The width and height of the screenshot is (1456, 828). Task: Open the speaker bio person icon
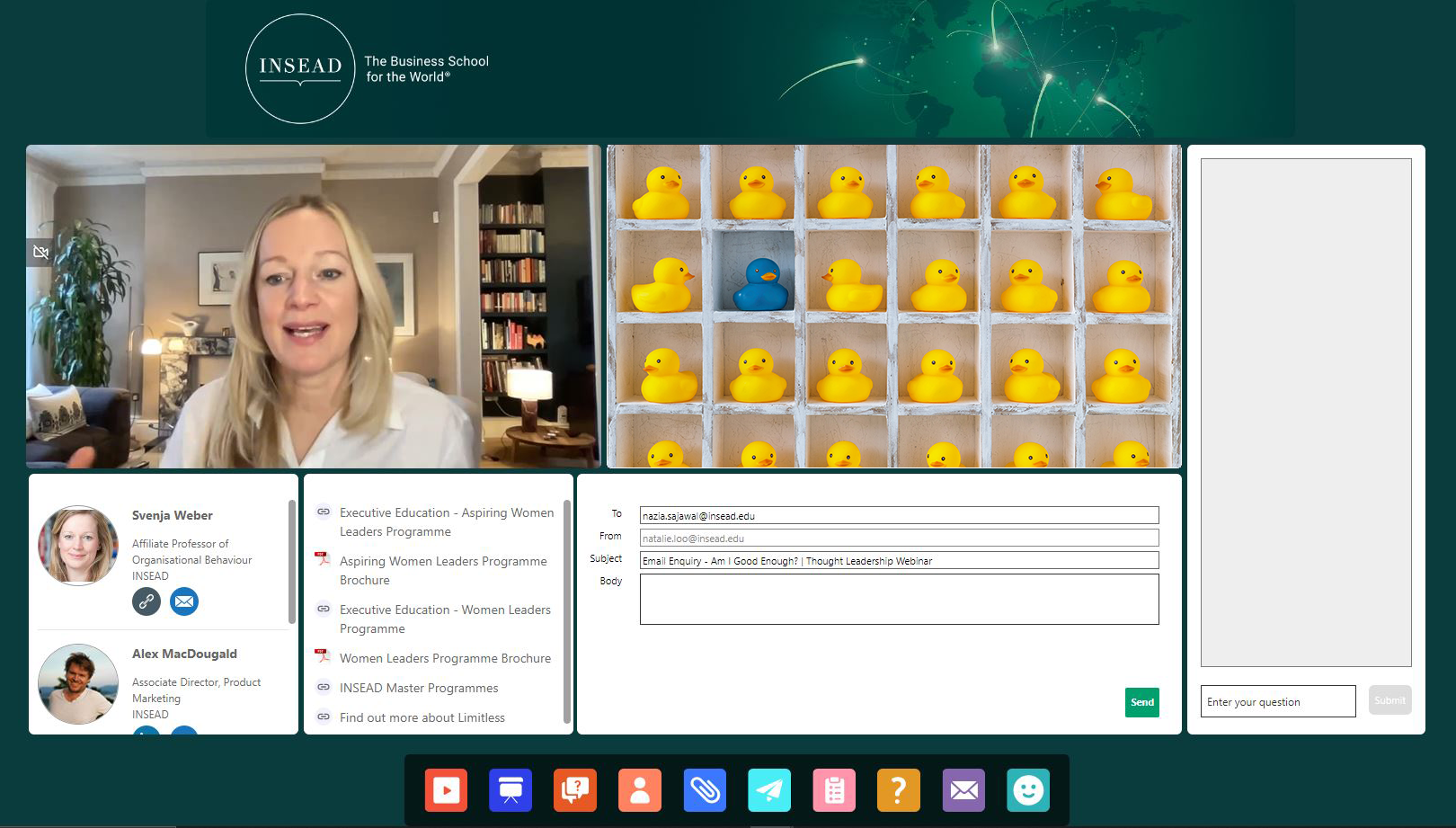(640, 790)
